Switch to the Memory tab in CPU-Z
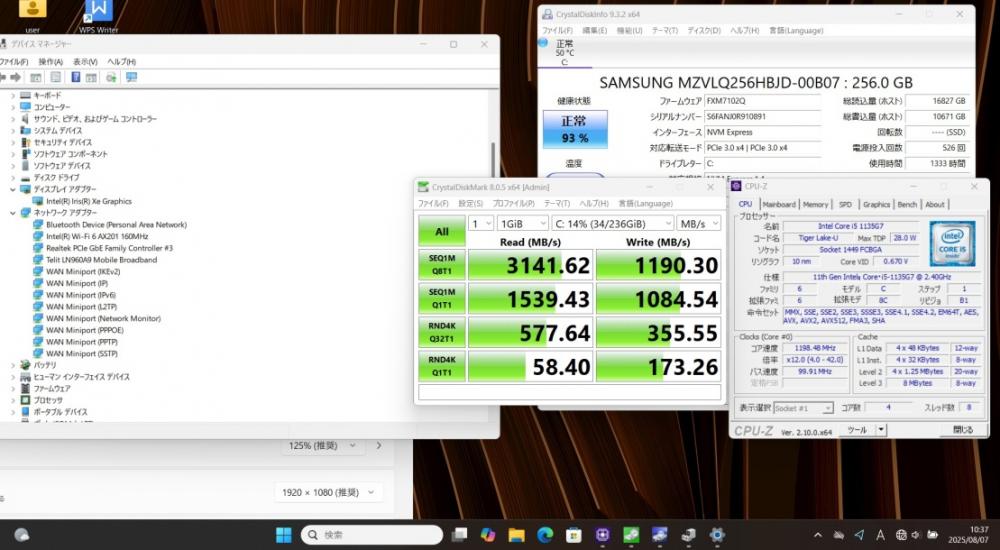Screen dimensions: 1000x550 pyautogui.click(x=815, y=204)
